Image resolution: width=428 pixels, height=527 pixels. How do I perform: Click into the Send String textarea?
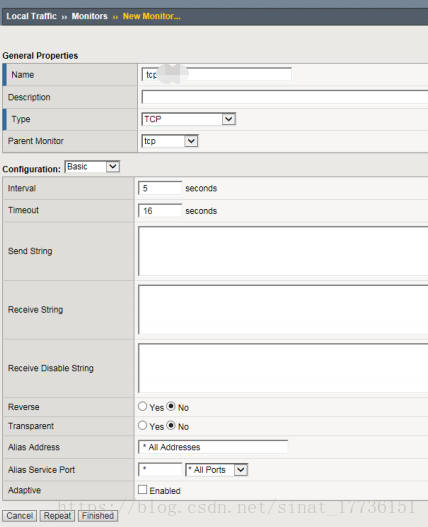pos(283,251)
